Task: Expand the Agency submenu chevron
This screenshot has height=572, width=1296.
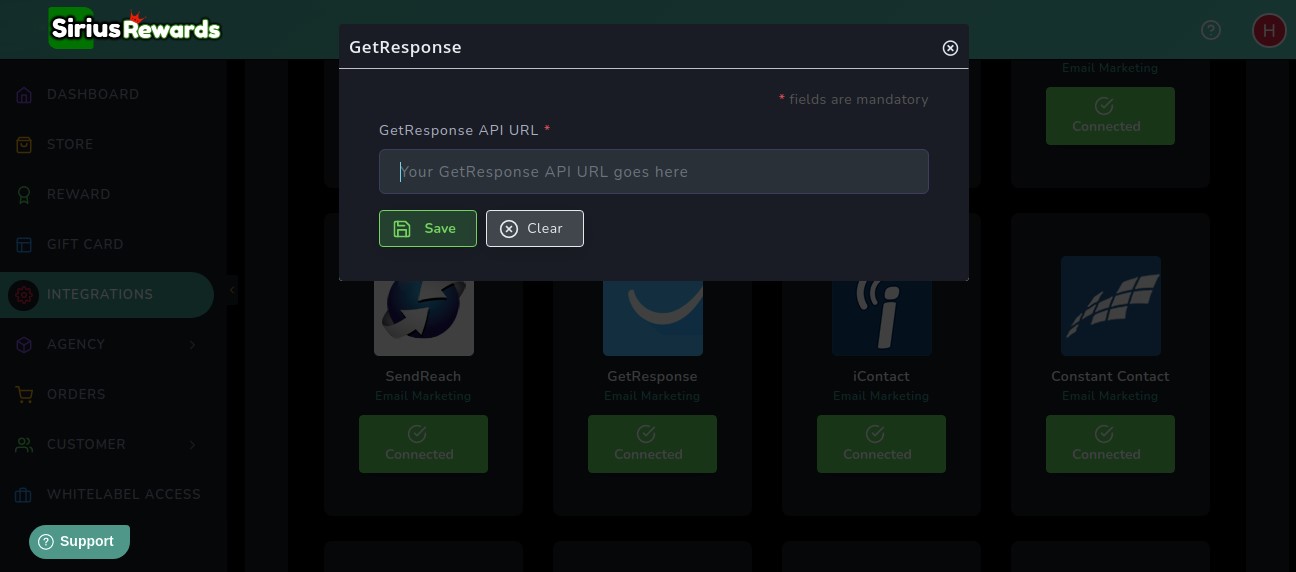Action: (192, 345)
